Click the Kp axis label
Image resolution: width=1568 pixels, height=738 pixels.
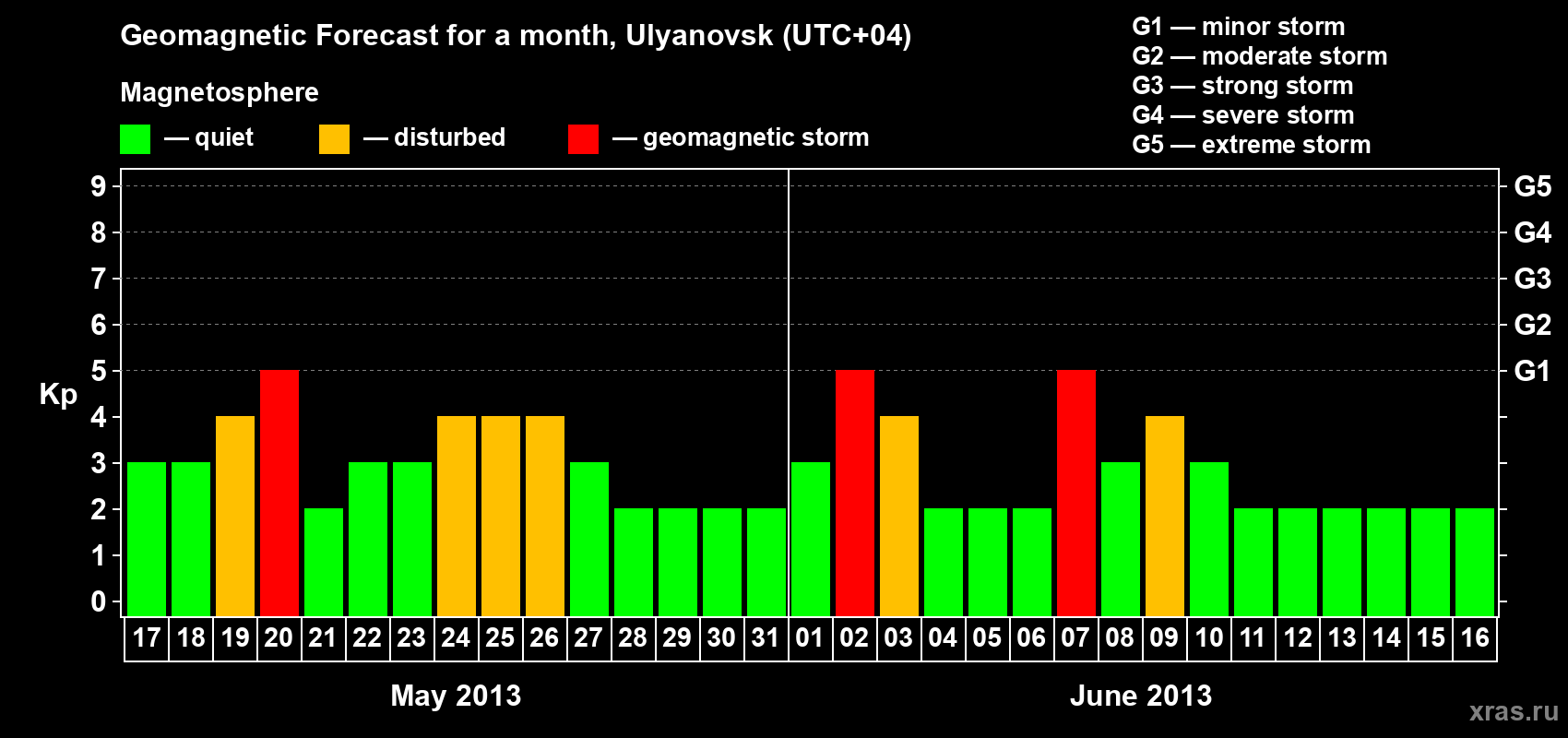[58, 395]
